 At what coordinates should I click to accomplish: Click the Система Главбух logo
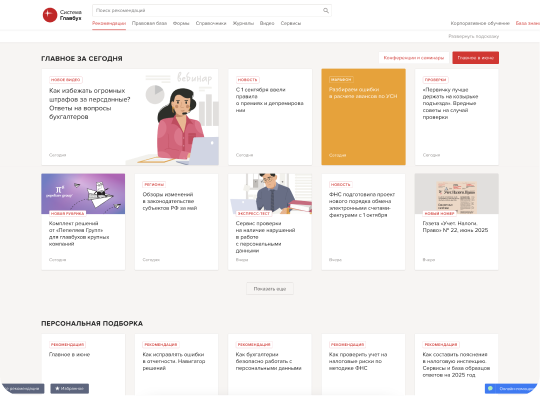click(62, 15)
